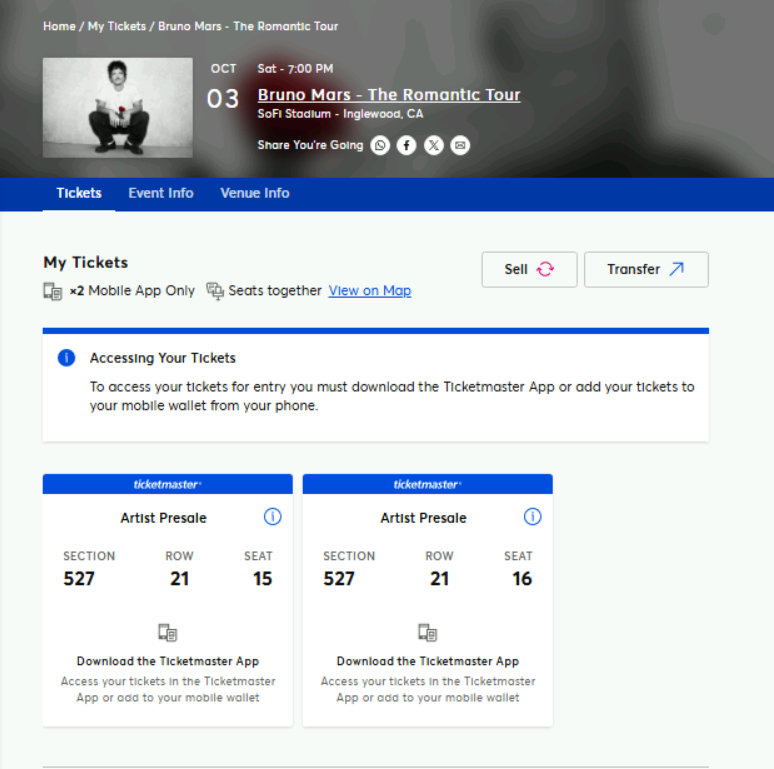Click ticketmaster logo on seat 16 card
Image resolution: width=774 pixels, height=769 pixels.
coord(427,484)
